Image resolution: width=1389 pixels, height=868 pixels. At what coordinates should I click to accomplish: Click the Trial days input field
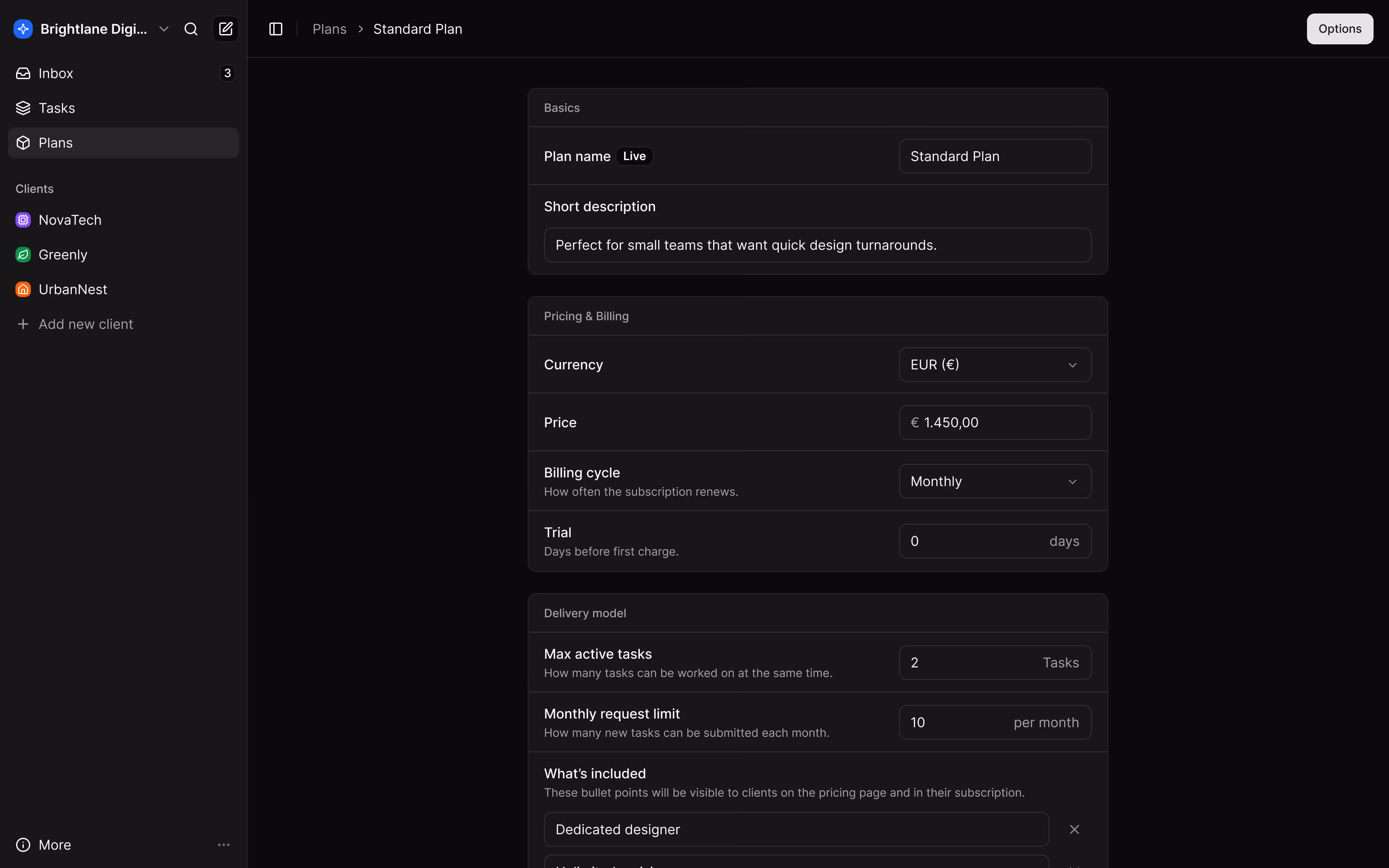(x=994, y=540)
